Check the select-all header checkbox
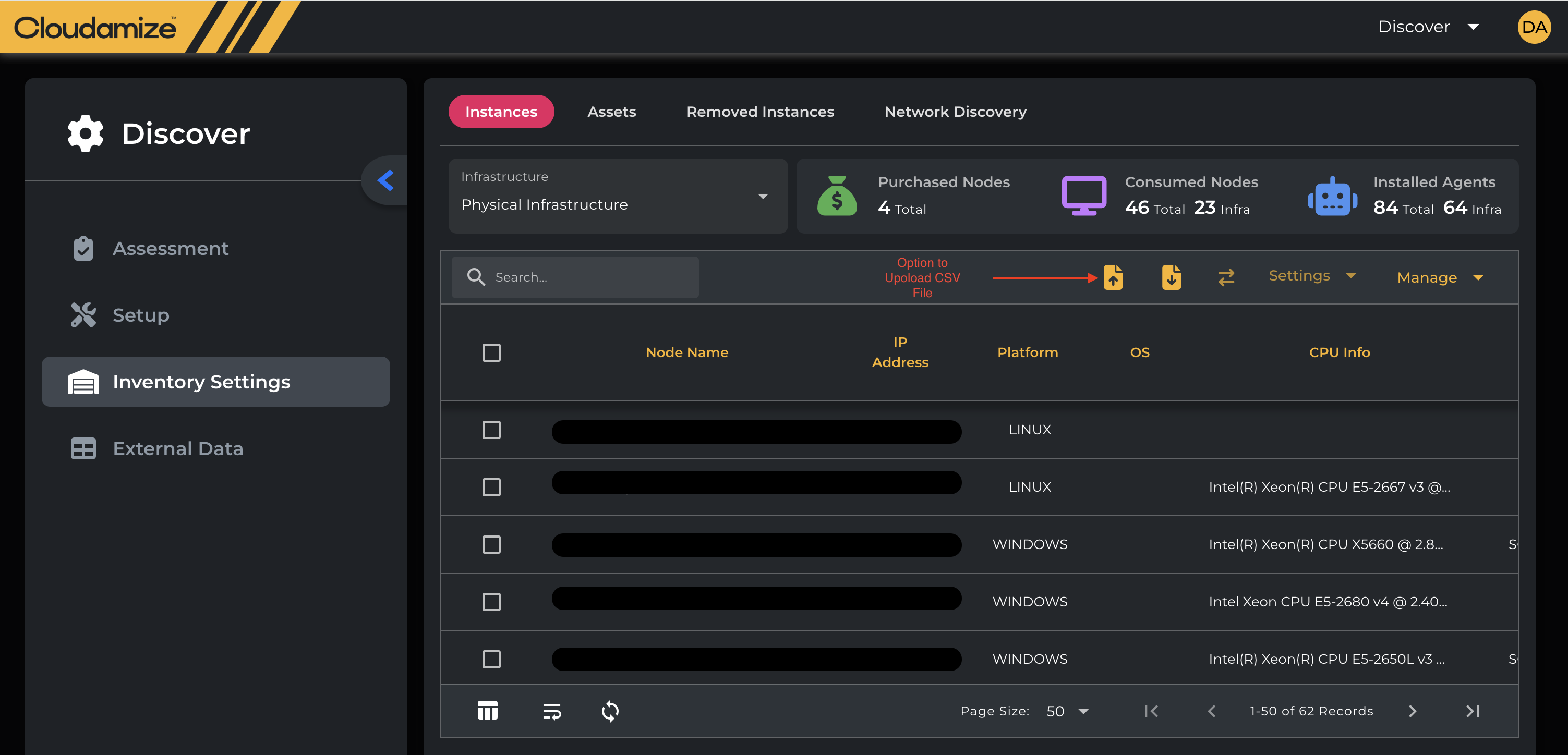The image size is (1568, 755). 491,353
